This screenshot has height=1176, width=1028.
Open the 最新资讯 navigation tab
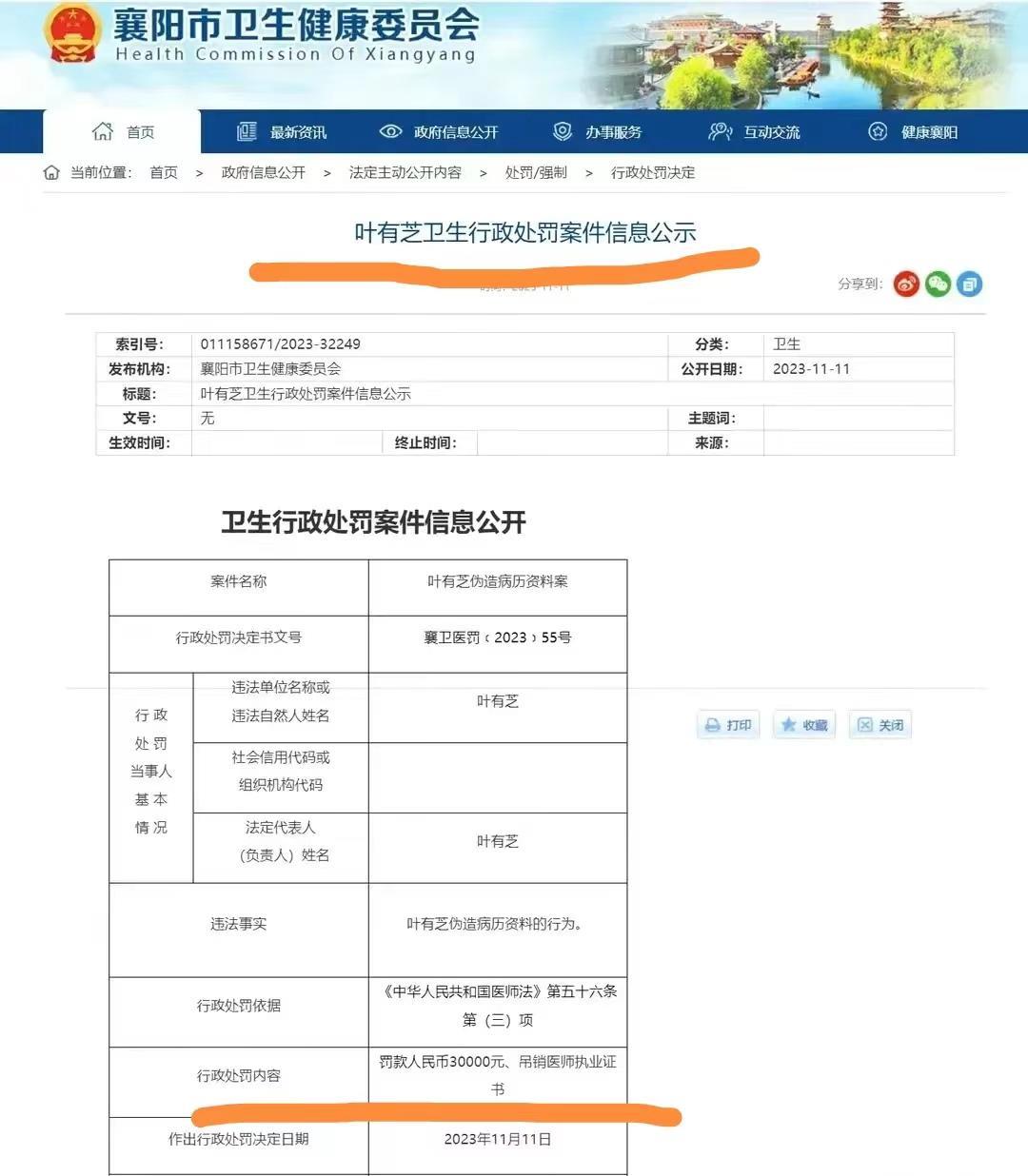pyautogui.click(x=299, y=131)
